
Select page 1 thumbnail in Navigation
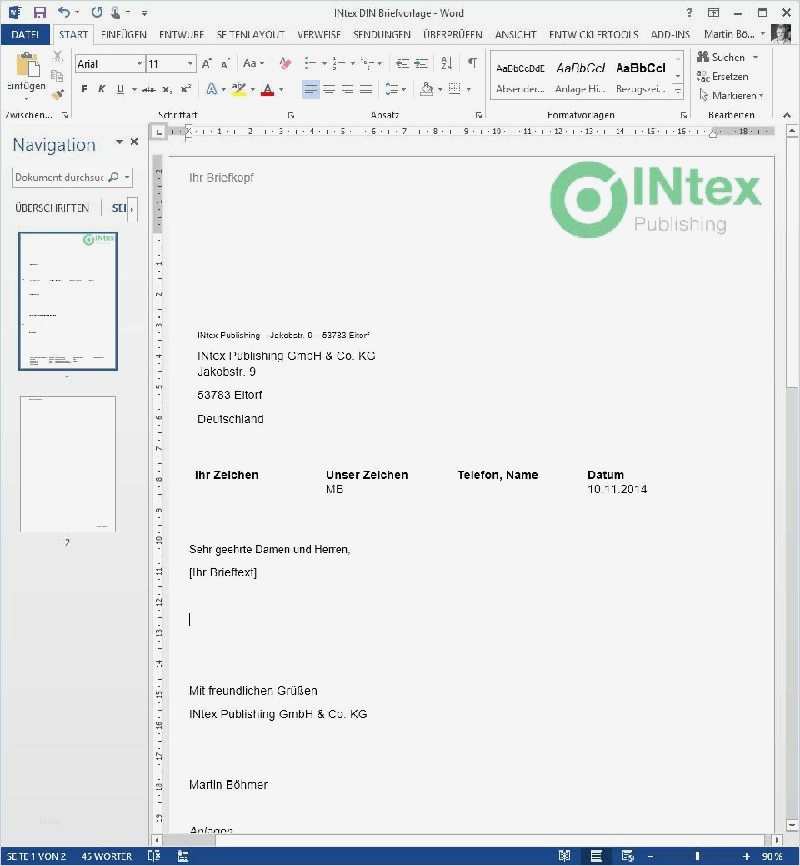click(x=68, y=301)
